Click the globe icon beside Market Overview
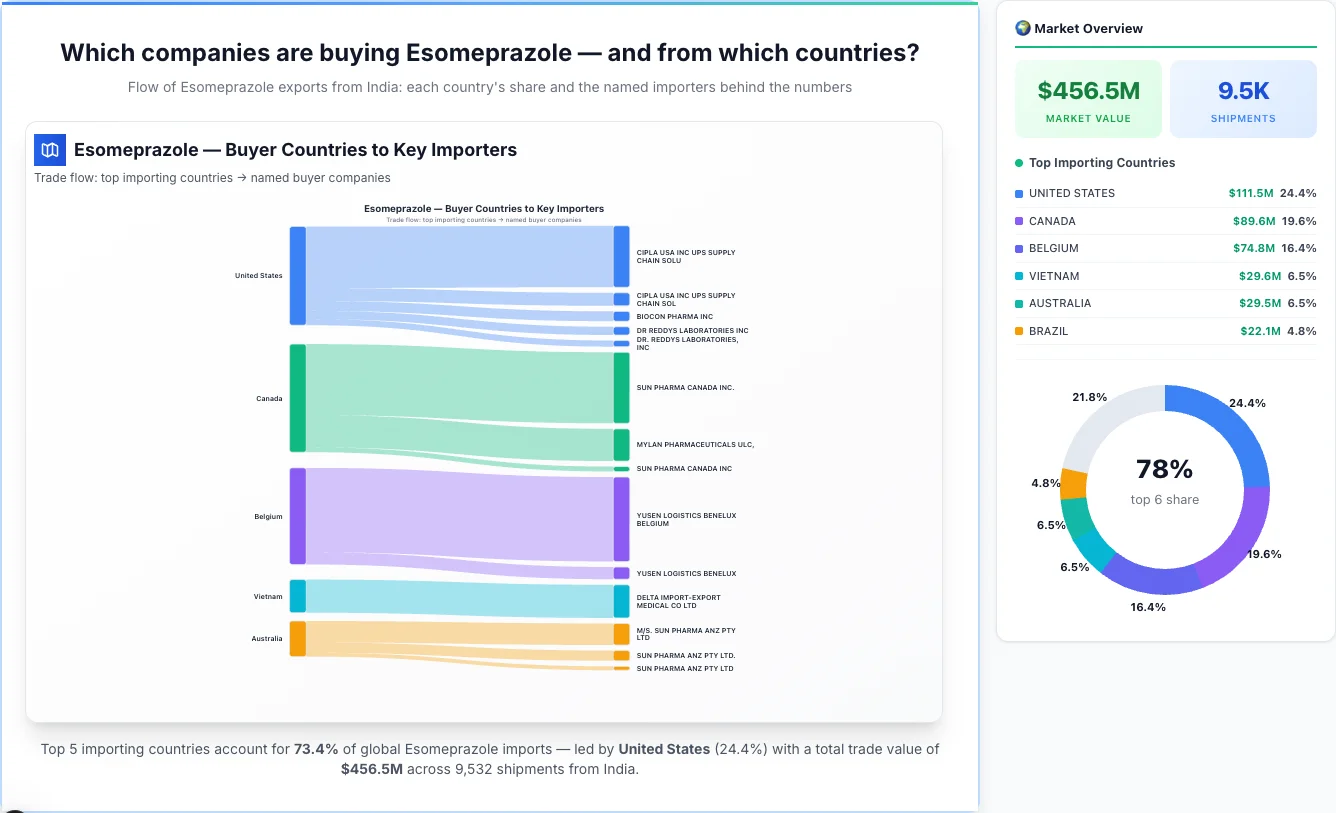1336x813 pixels. point(1023,27)
